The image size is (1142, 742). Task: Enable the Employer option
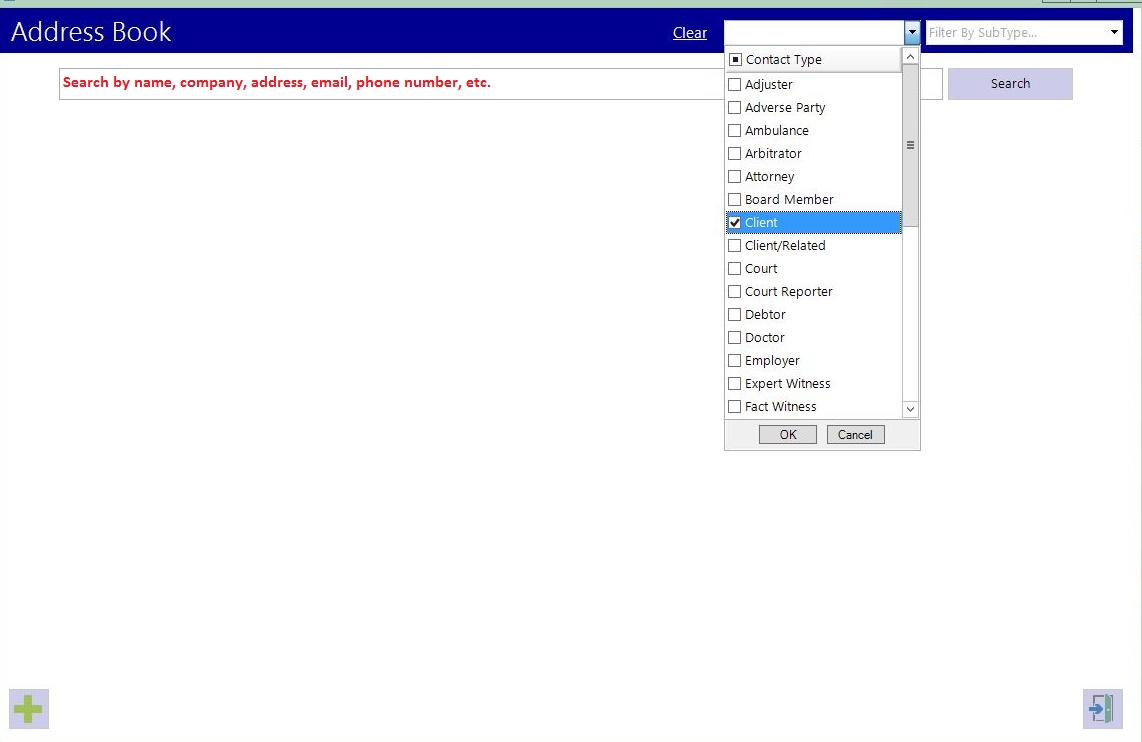[x=735, y=360]
